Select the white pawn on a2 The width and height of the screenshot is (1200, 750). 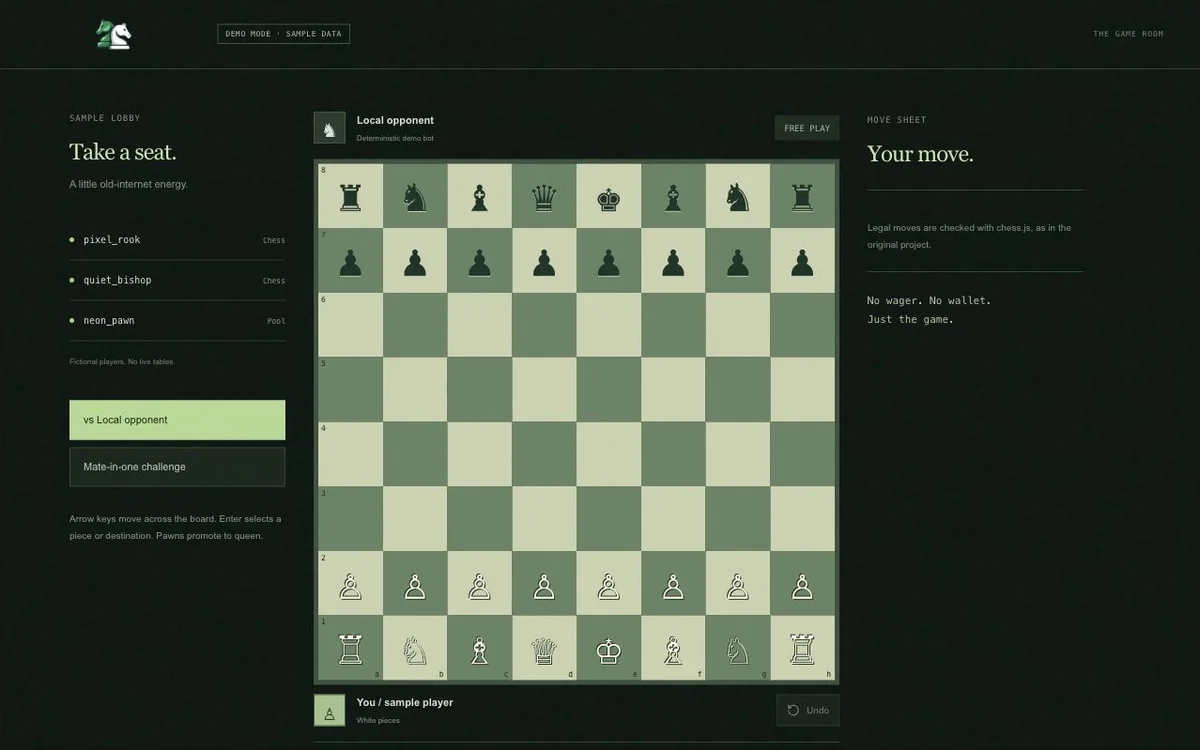[350, 584]
